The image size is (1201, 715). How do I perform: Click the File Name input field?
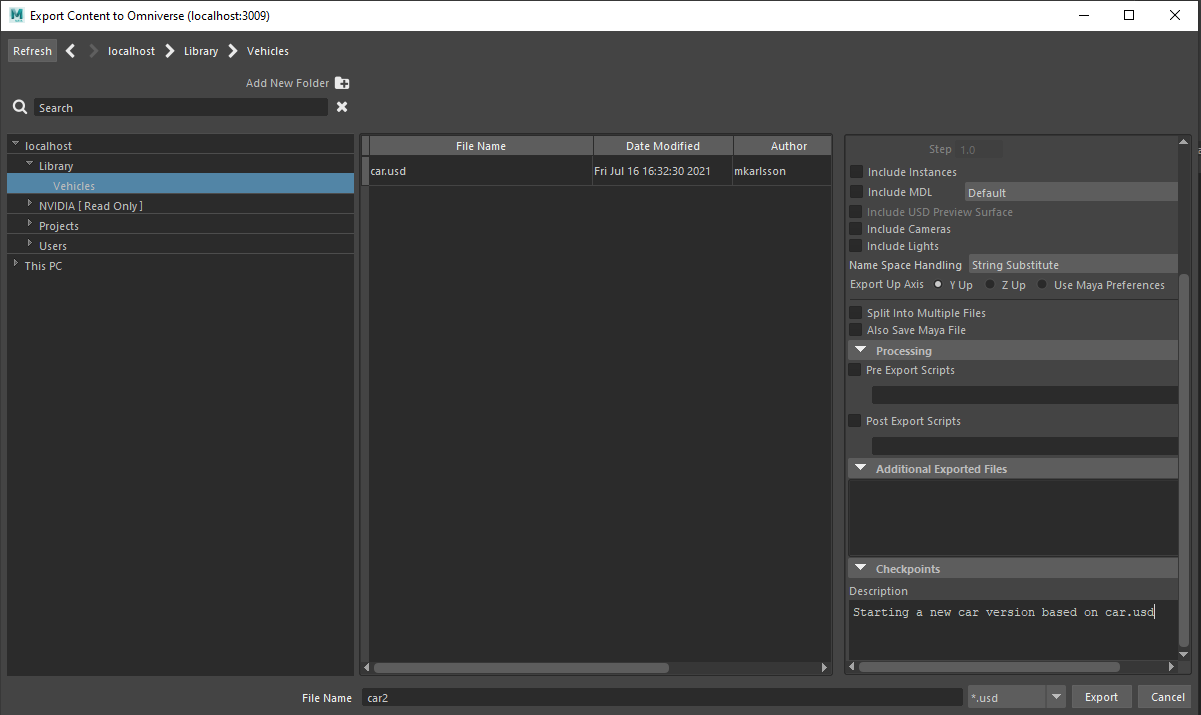(662, 697)
